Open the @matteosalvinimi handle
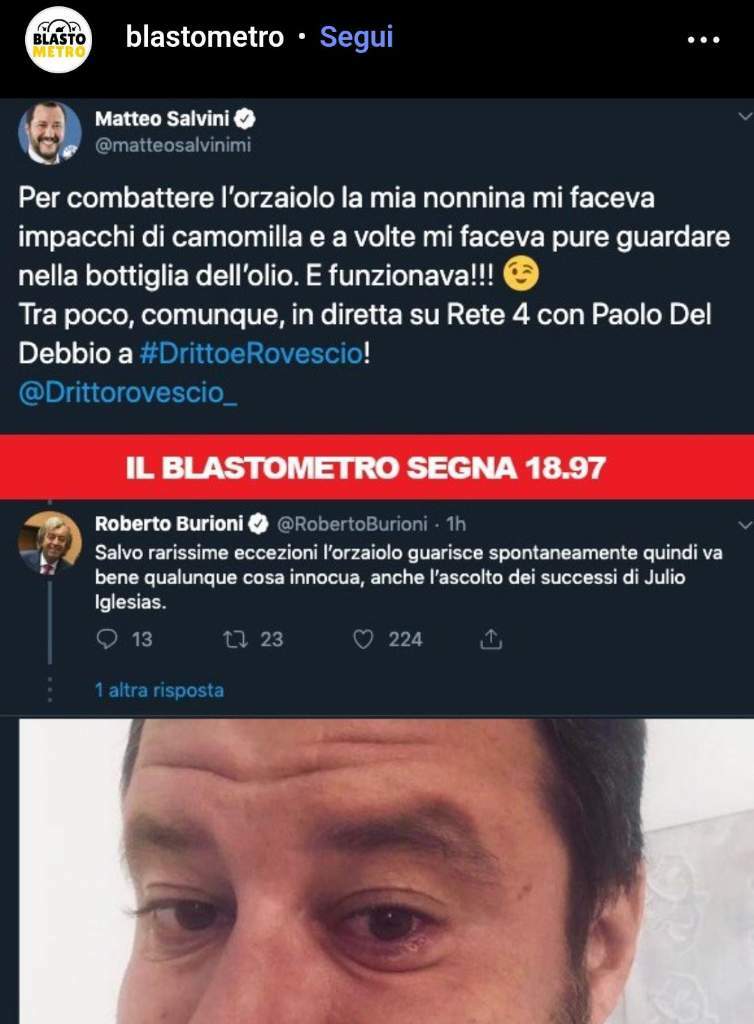The image size is (754, 1024). pyautogui.click(x=173, y=145)
